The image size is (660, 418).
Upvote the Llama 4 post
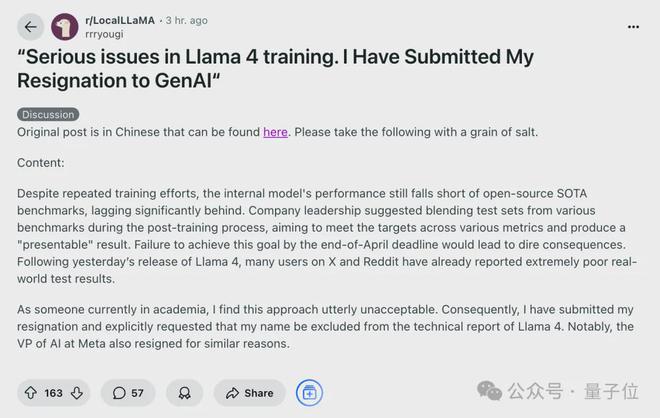(x=30, y=393)
